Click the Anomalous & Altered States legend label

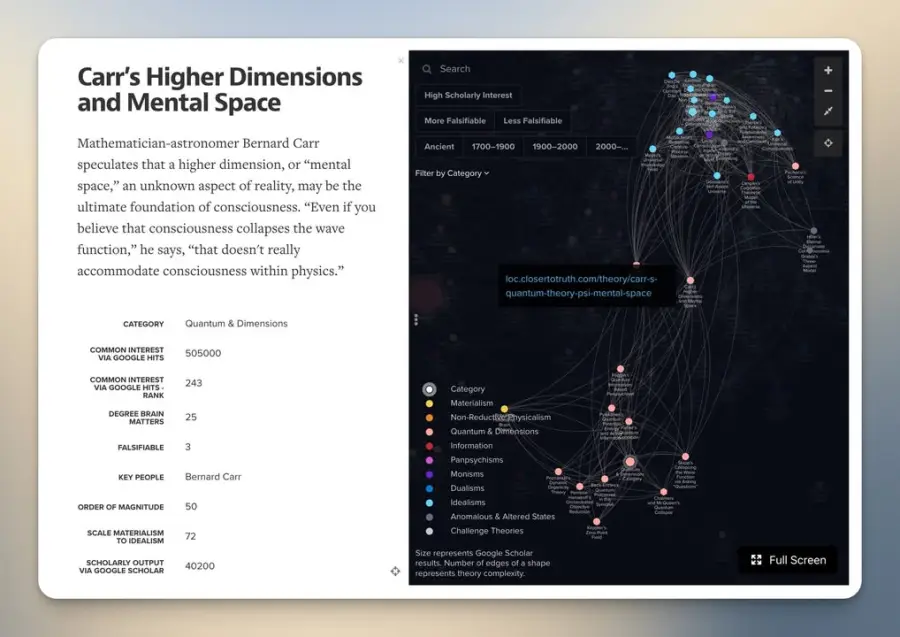coord(502,516)
